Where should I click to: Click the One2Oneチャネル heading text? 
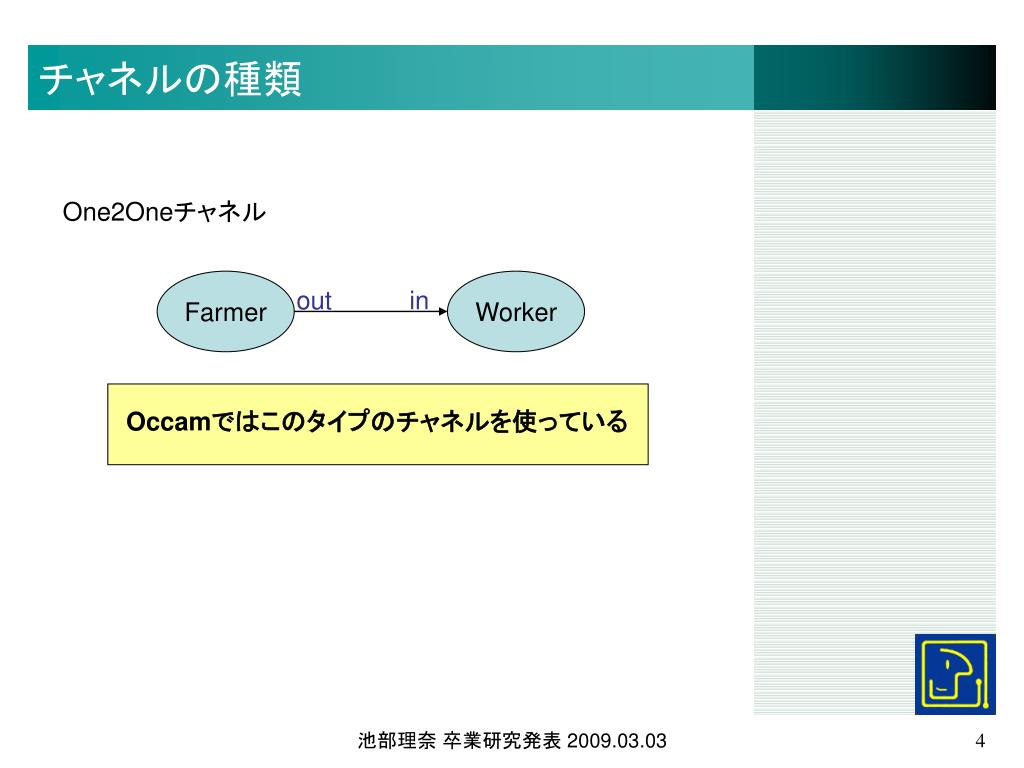tap(164, 212)
